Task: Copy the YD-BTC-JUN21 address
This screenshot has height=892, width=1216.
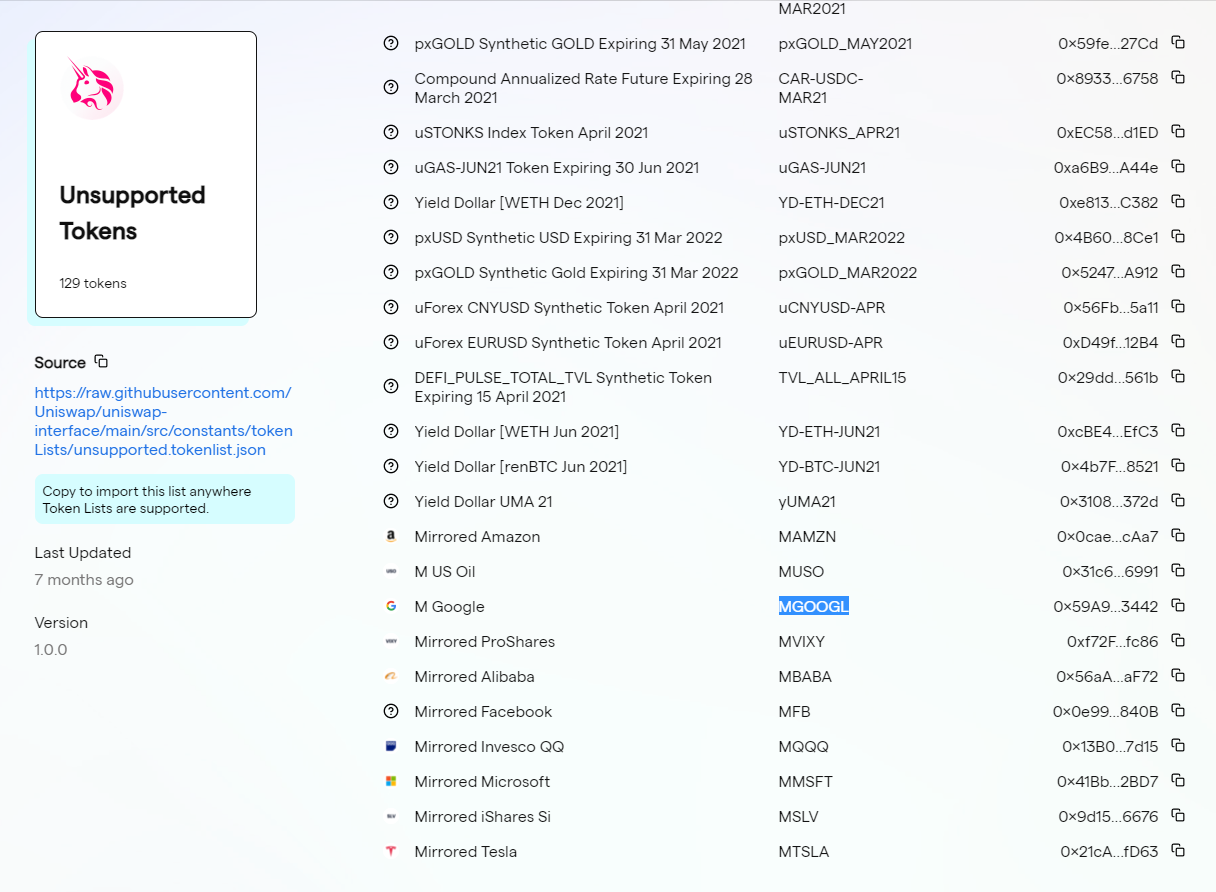Action: [x=1178, y=465]
